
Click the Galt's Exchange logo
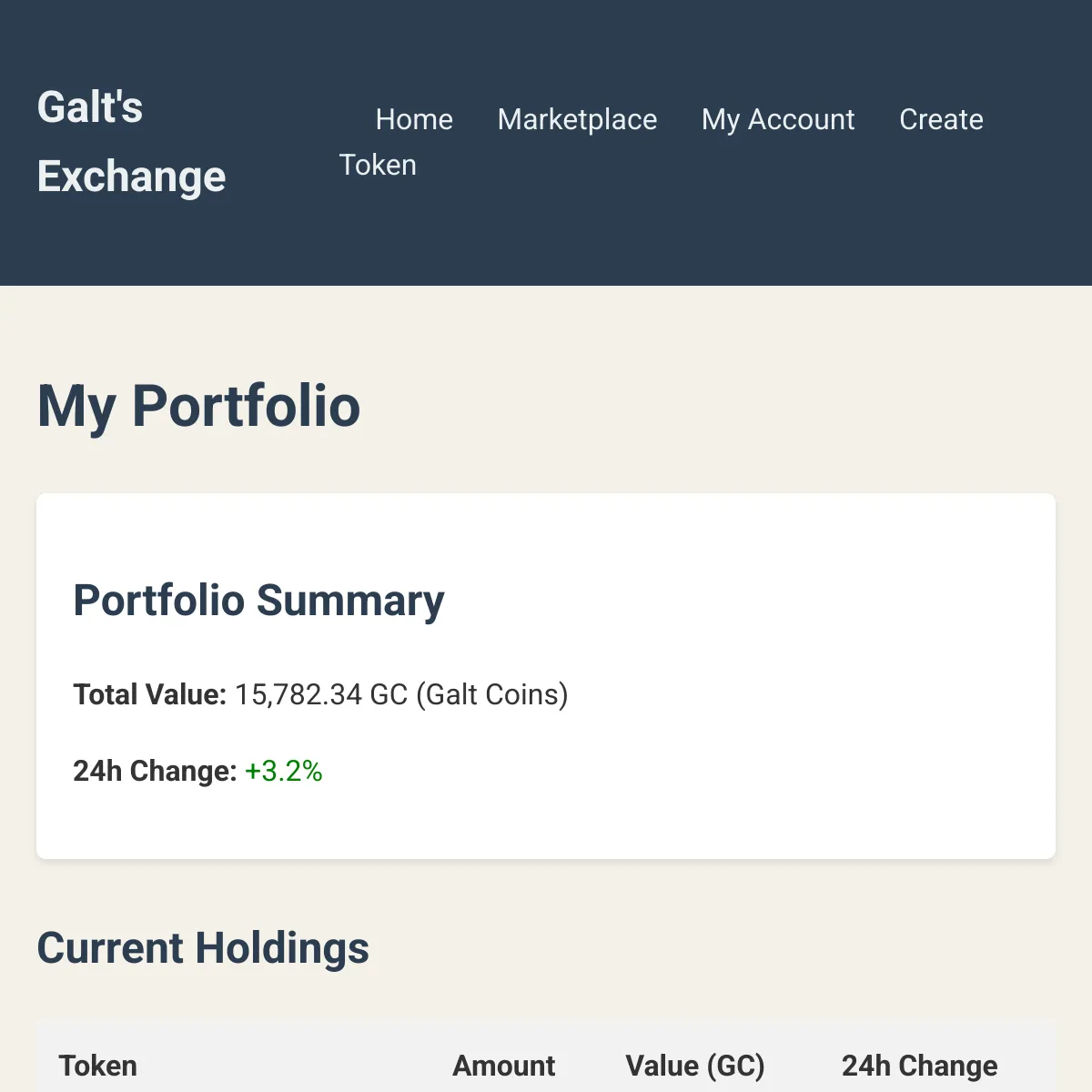click(x=131, y=141)
